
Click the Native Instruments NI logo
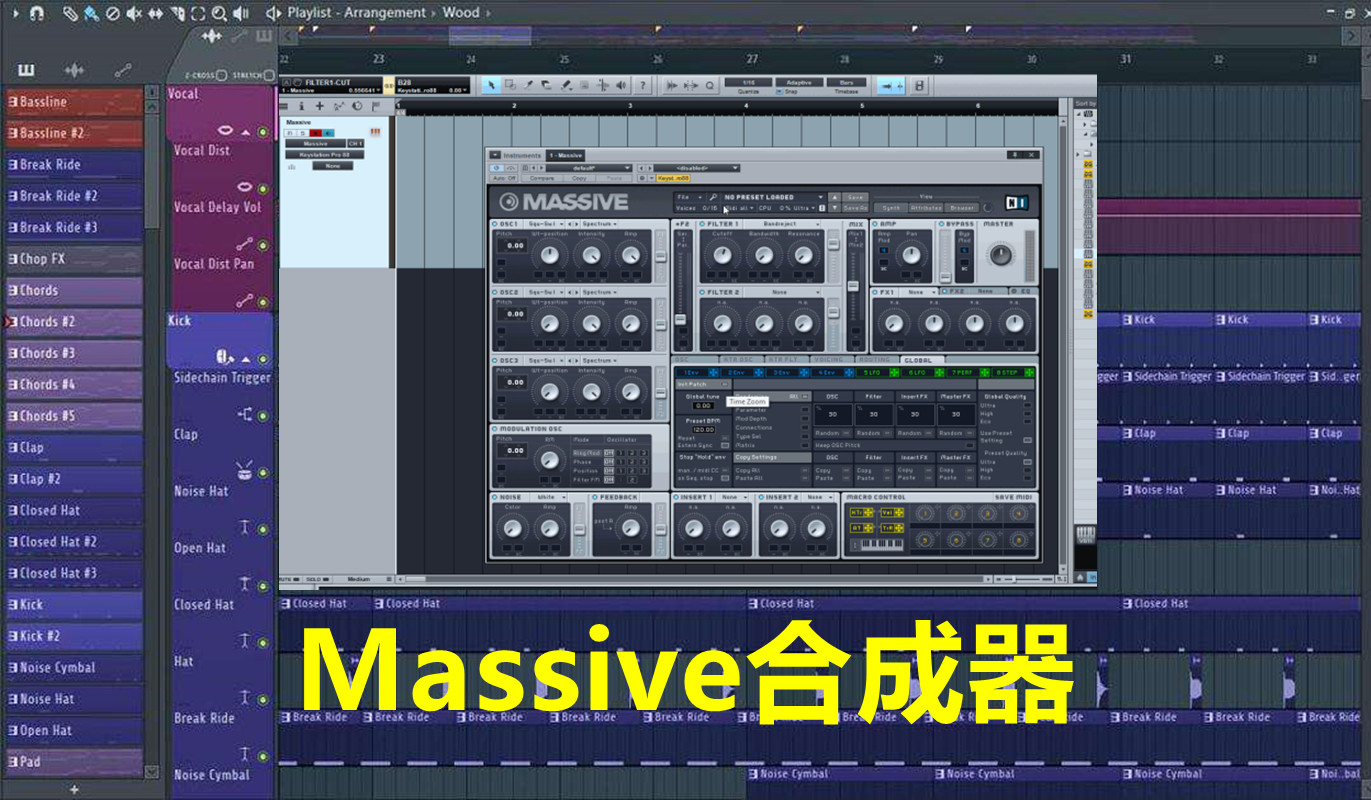[x=1016, y=202]
